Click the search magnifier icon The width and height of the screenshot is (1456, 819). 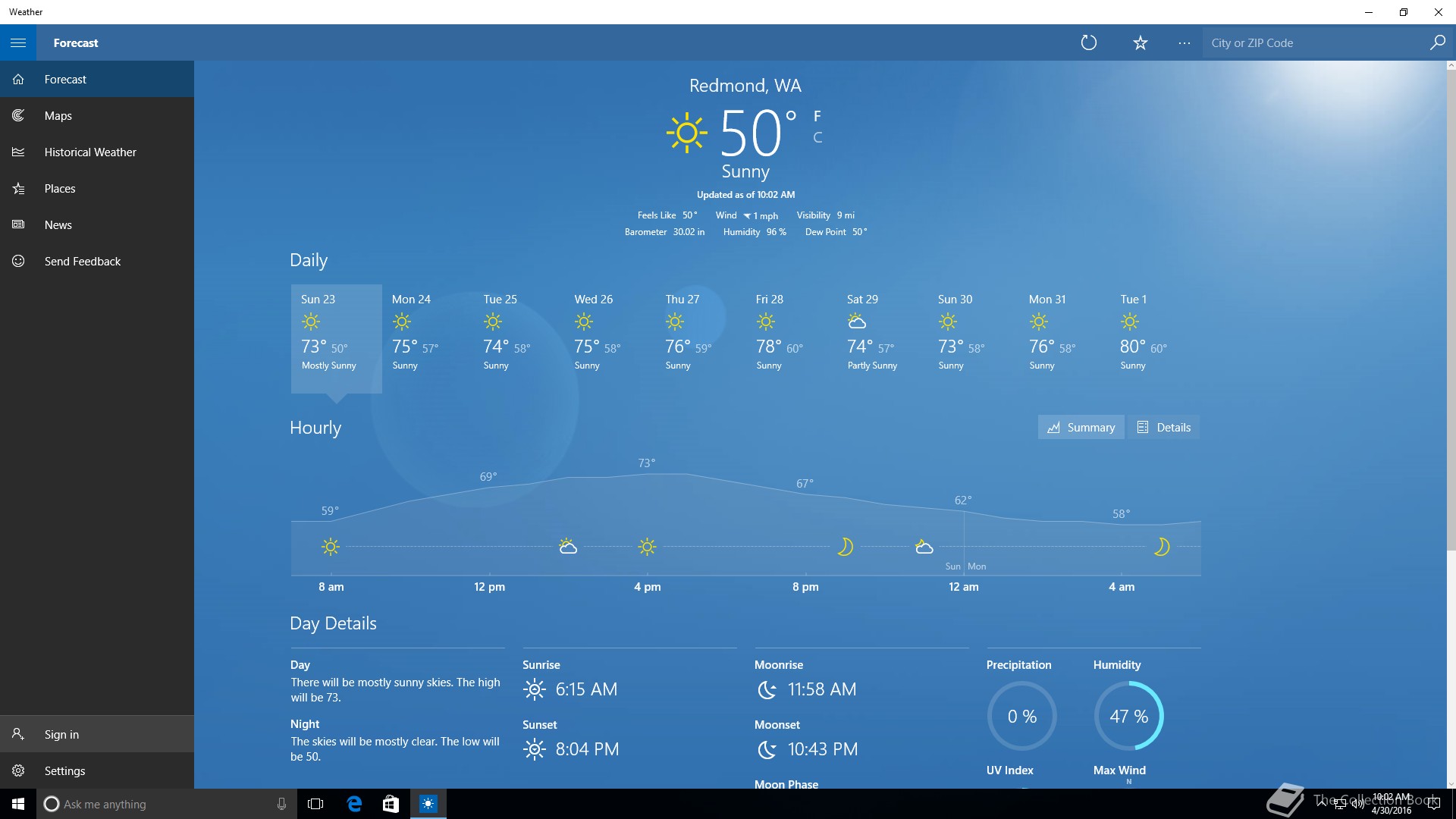click(x=1437, y=42)
